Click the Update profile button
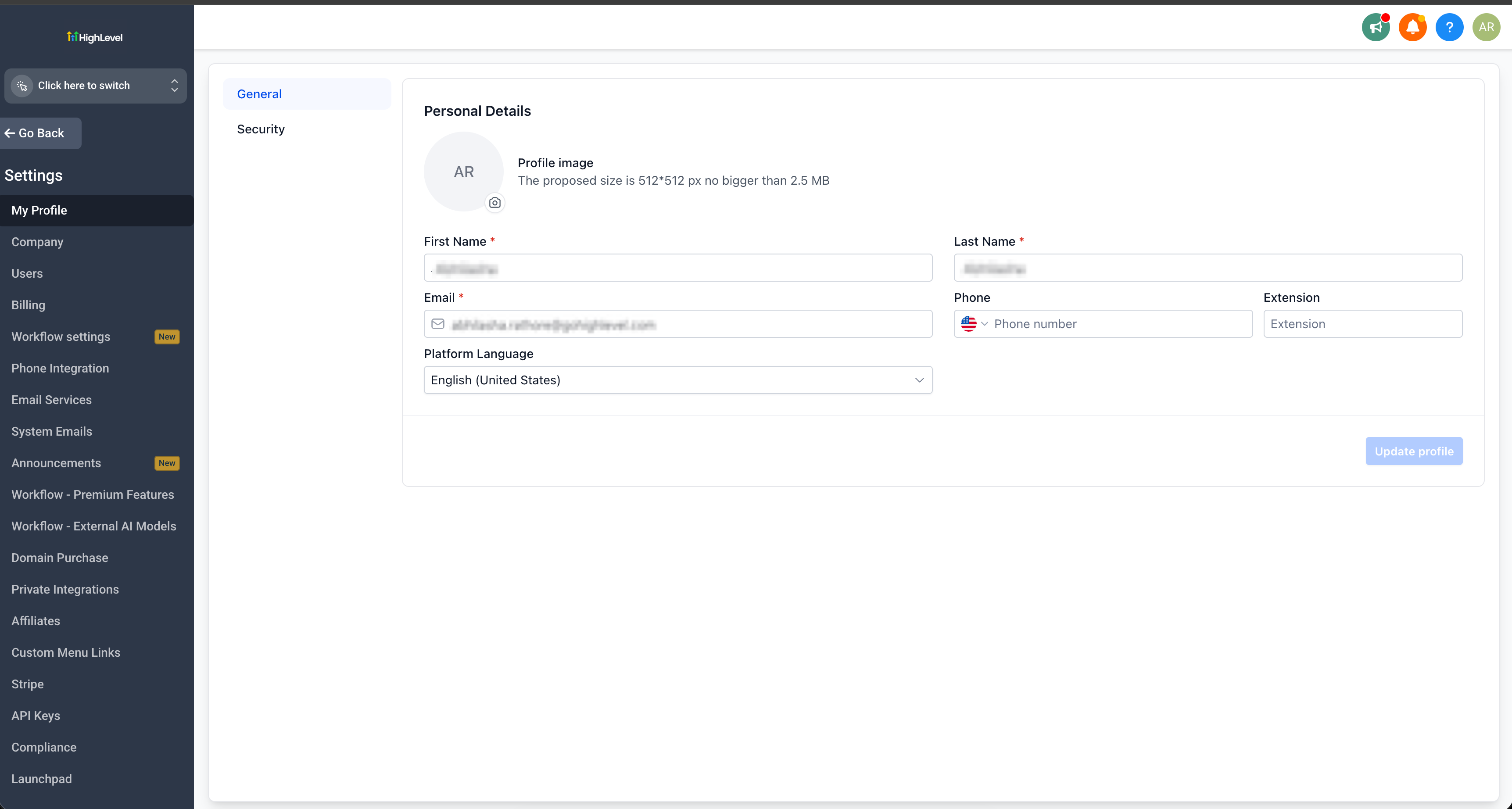Screen dimensions: 1512x809 coord(1413,451)
